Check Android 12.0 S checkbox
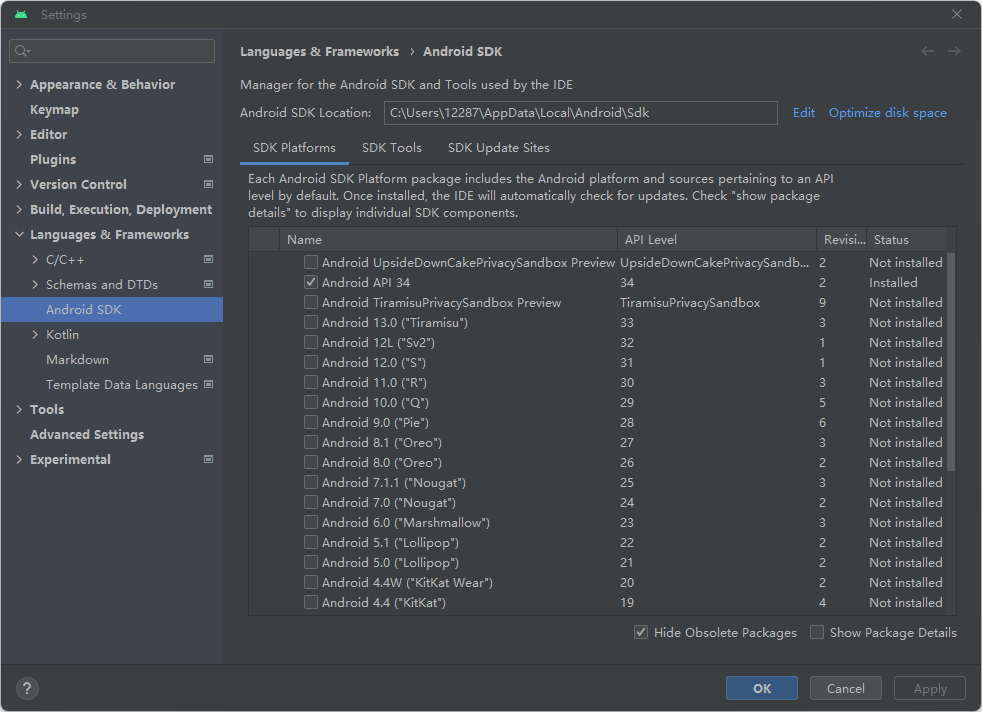The width and height of the screenshot is (982, 712). (x=311, y=362)
